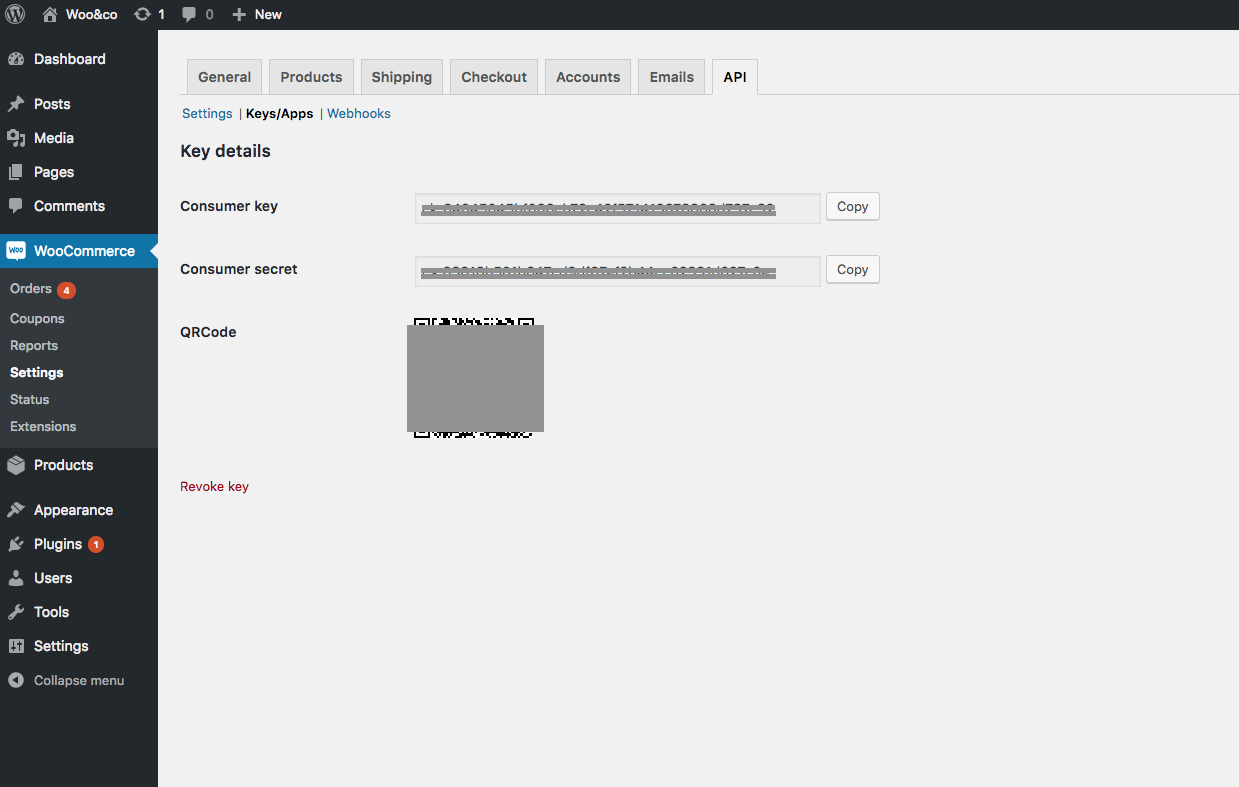Click the Revoke key link

click(x=214, y=487)
